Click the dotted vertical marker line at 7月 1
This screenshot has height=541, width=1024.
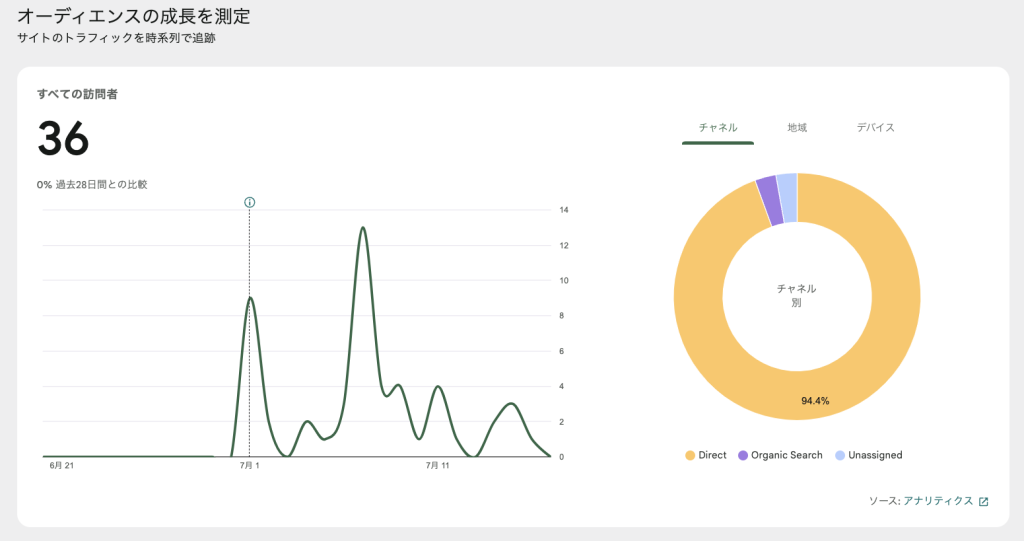249,380
